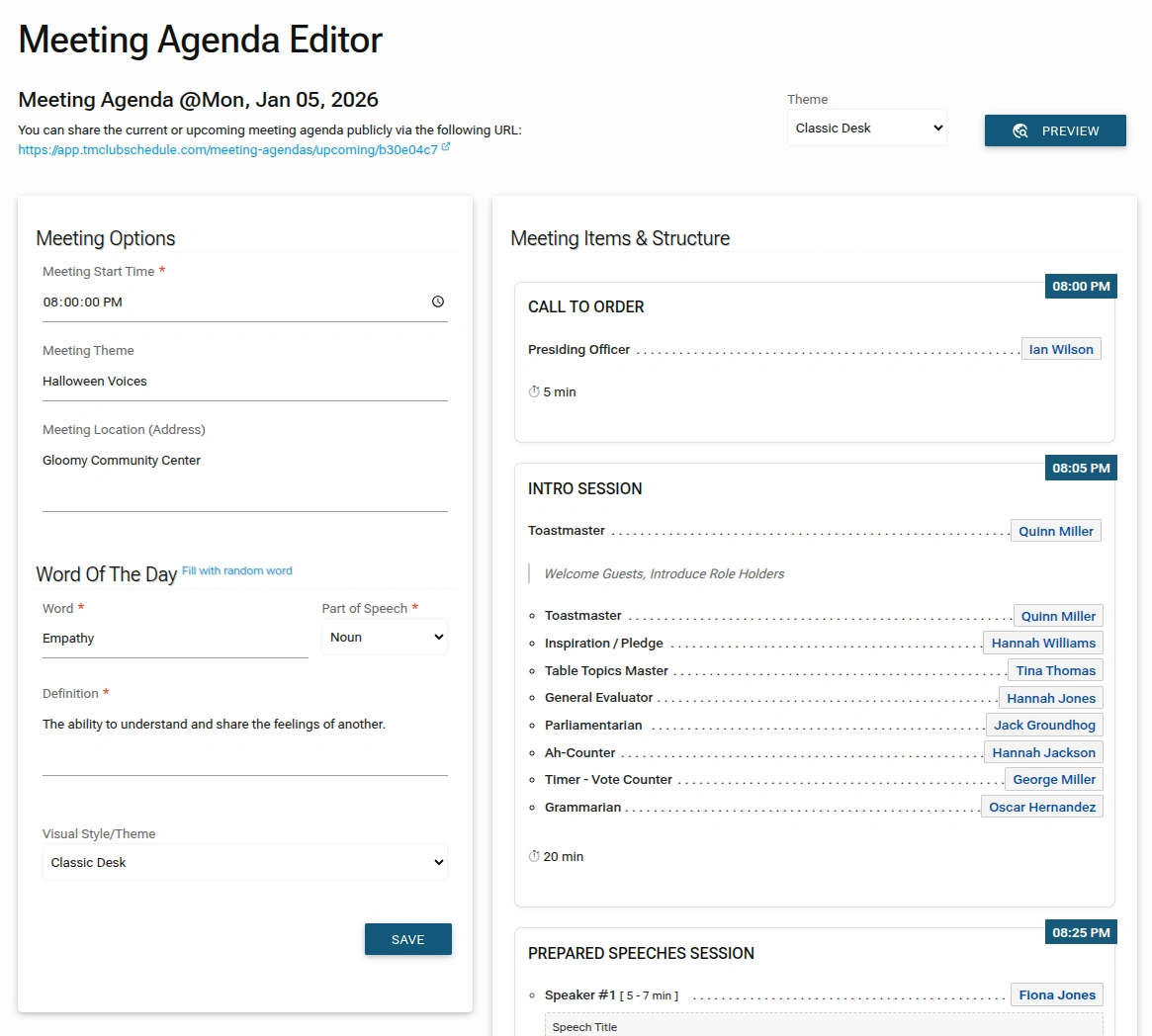Click the 08:05 PM time badge
This screenshot has width=1152, height=1036.
1081,469
